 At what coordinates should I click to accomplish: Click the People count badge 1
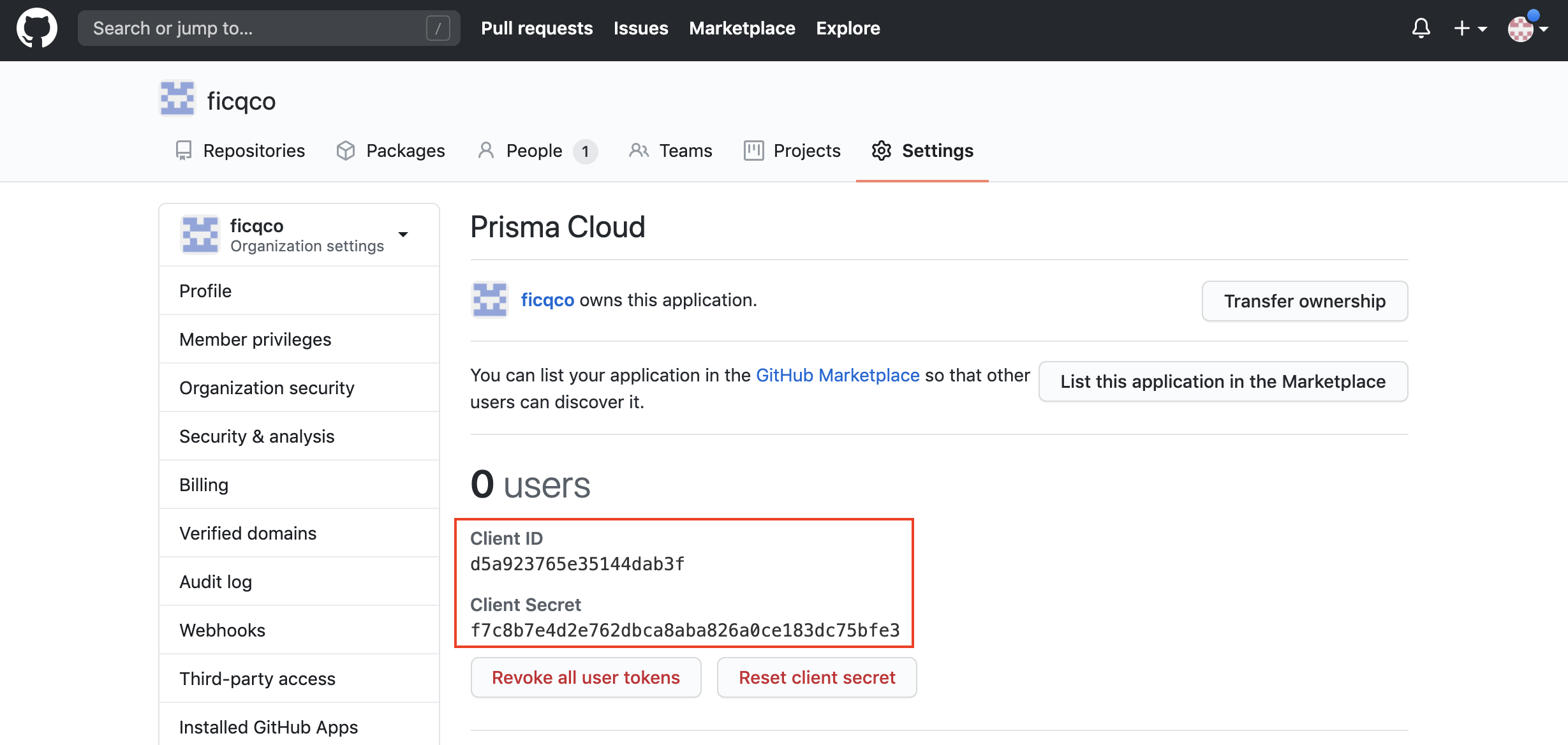coord(585,152)
